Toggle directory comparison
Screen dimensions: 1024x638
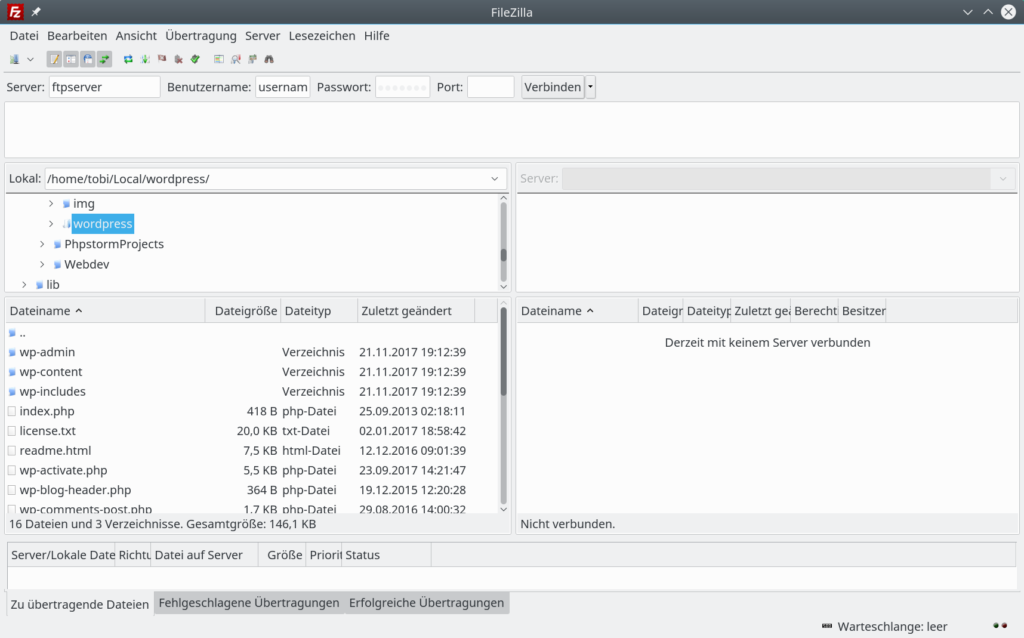coord(236,59)
